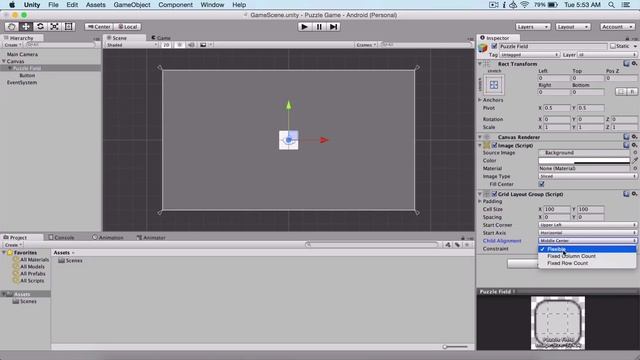
Task: Switch to the Game tab
Action: (161, 38)
